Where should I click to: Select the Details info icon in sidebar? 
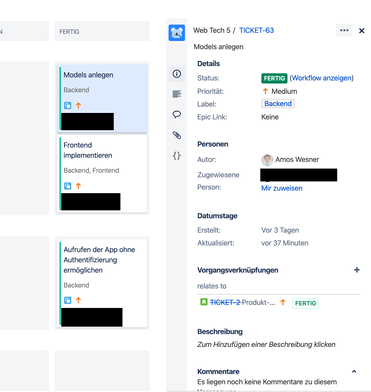(177, 74)
